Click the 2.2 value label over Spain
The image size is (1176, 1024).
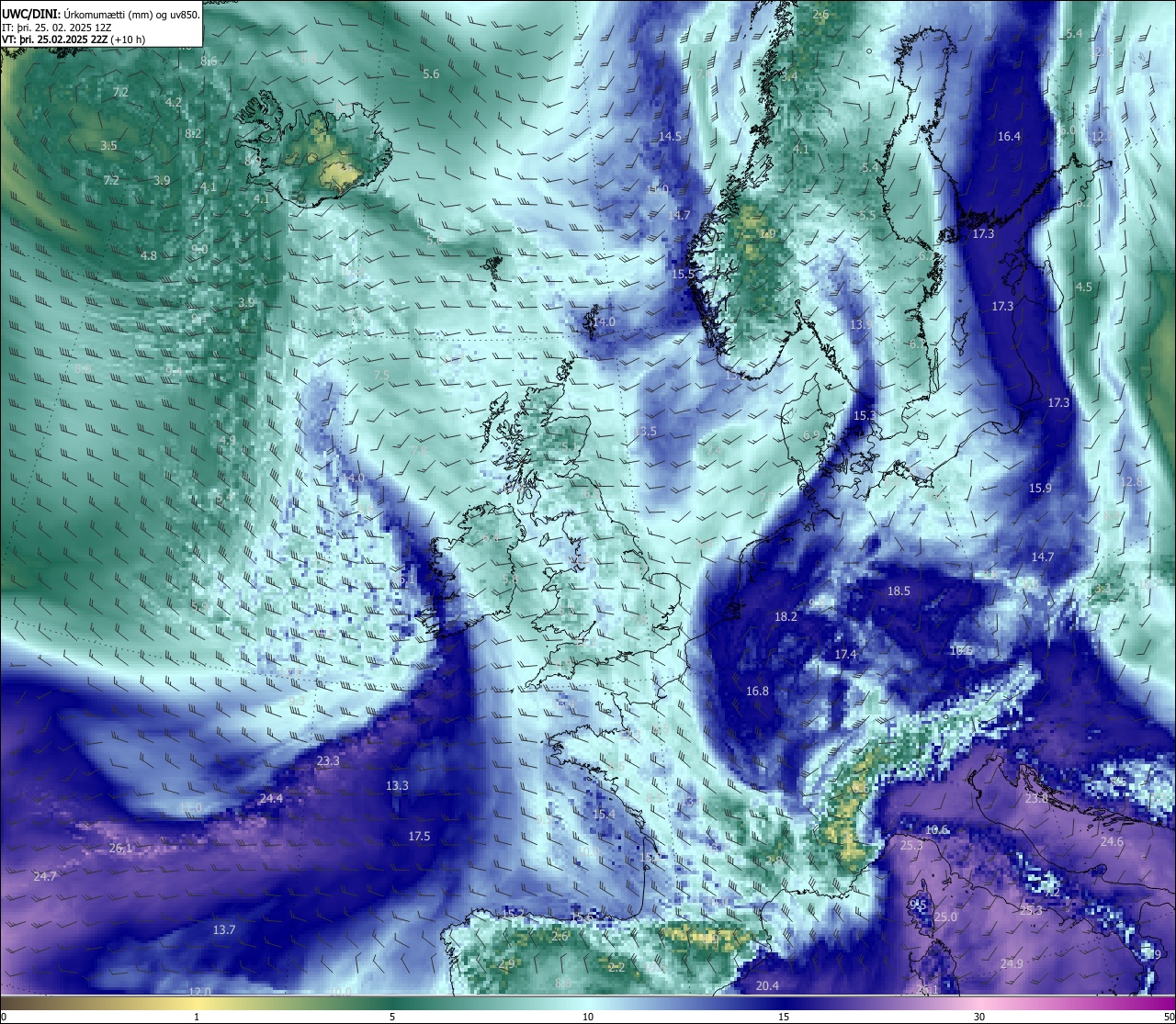click(x=616, y=967)
